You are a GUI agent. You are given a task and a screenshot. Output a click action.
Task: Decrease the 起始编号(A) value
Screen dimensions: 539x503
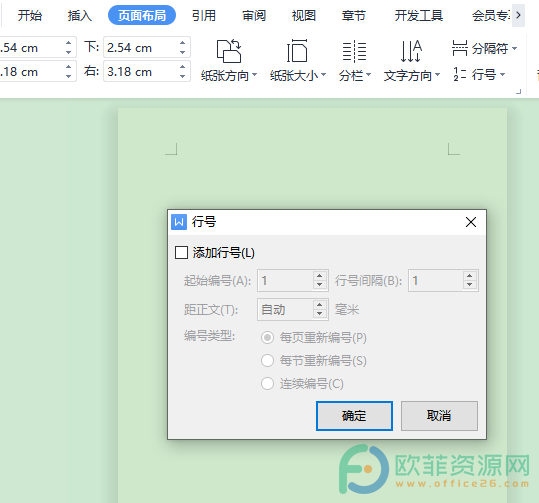320,285
